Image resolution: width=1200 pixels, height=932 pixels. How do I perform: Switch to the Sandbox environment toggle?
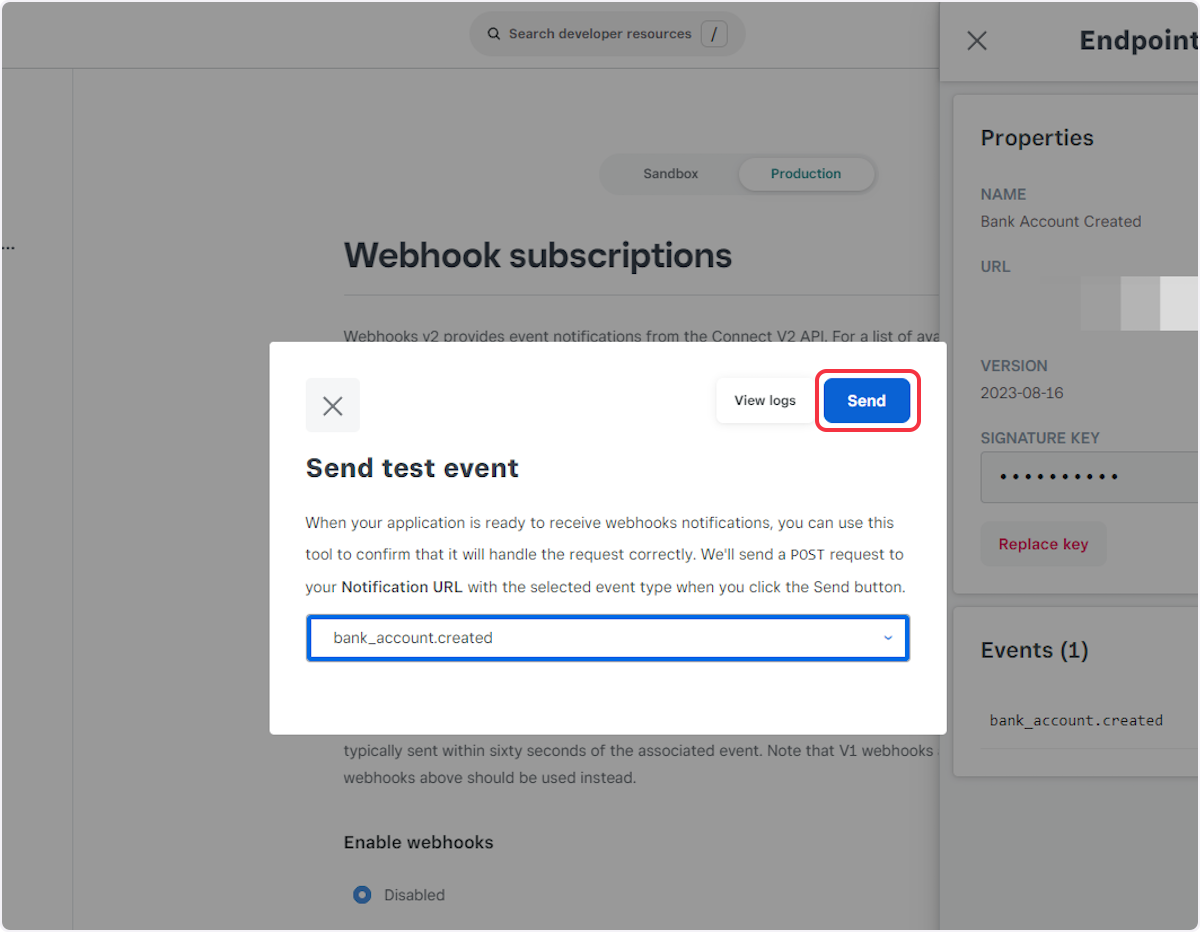669,173
